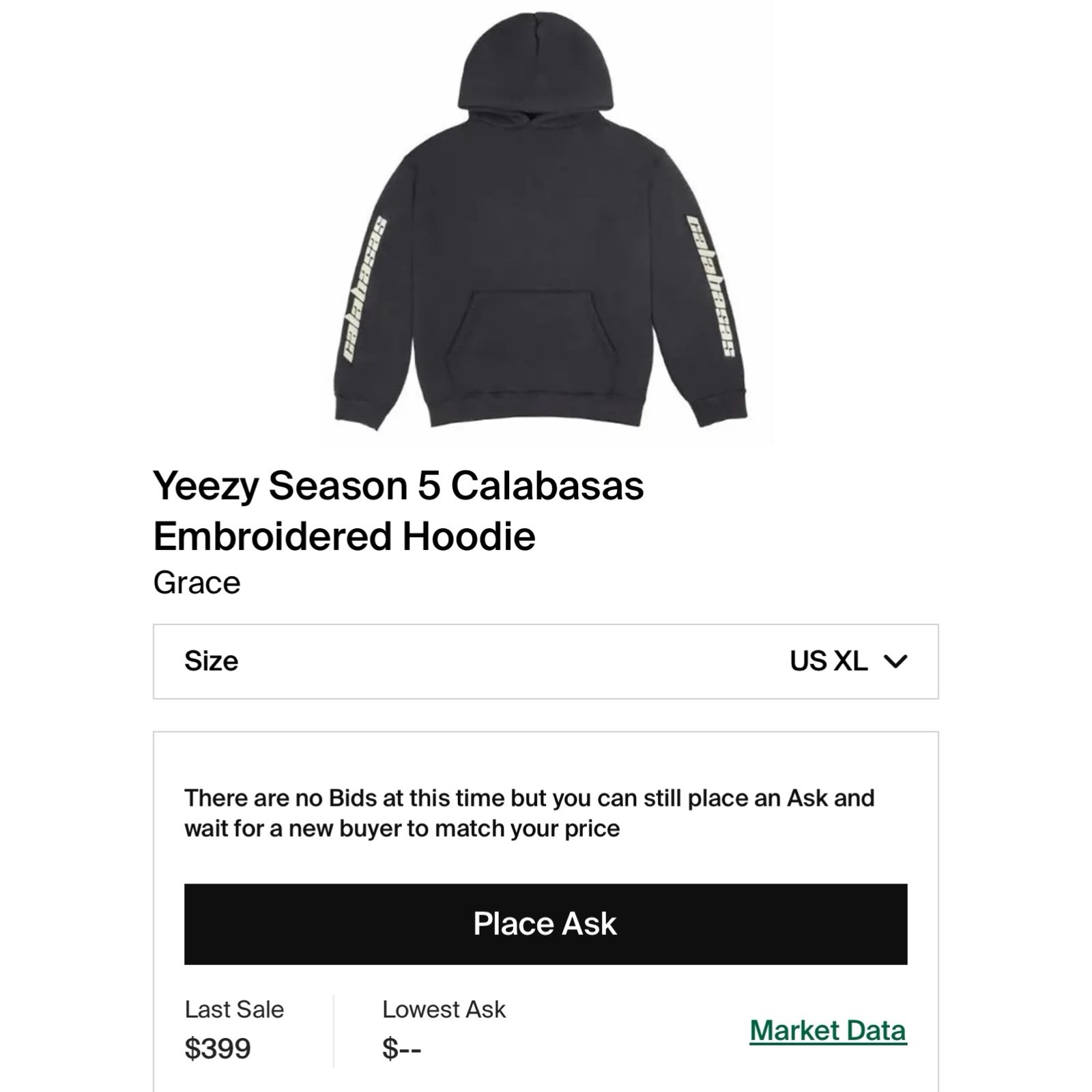Click the left sleeve Calabasas logo
Viewport: 1092px width, 1092px height.
pyautogui.click(x=365, y=289)
